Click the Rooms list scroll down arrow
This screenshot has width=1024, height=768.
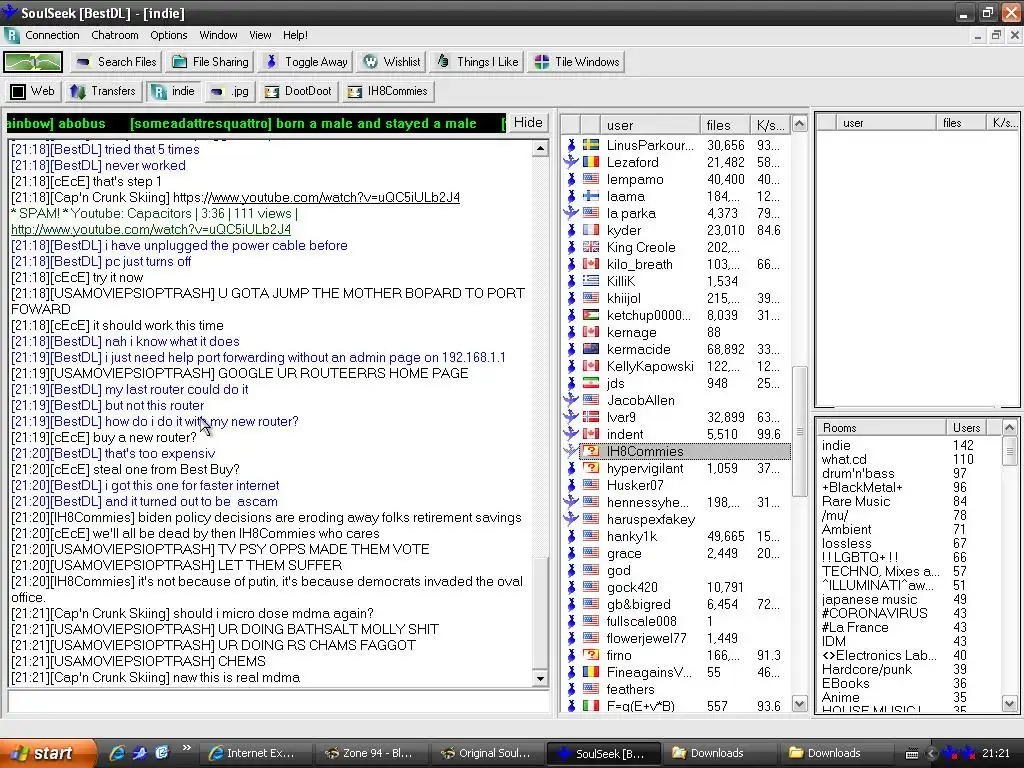1010,704
